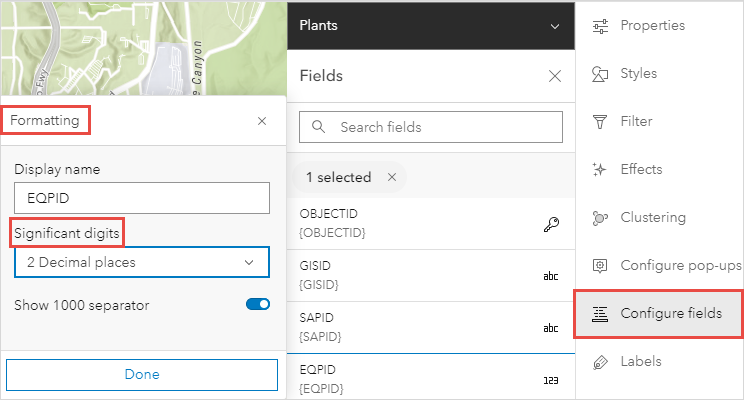This screenshot has width=744, height=400.
Task: Open Configure pop-ups icon
Action: (601, 266)
